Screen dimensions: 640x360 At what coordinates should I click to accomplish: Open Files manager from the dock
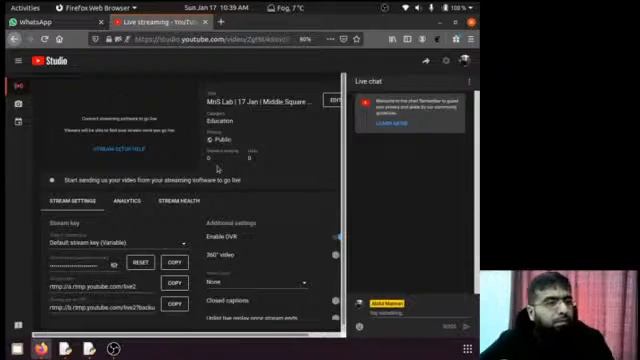pos(17,349)
